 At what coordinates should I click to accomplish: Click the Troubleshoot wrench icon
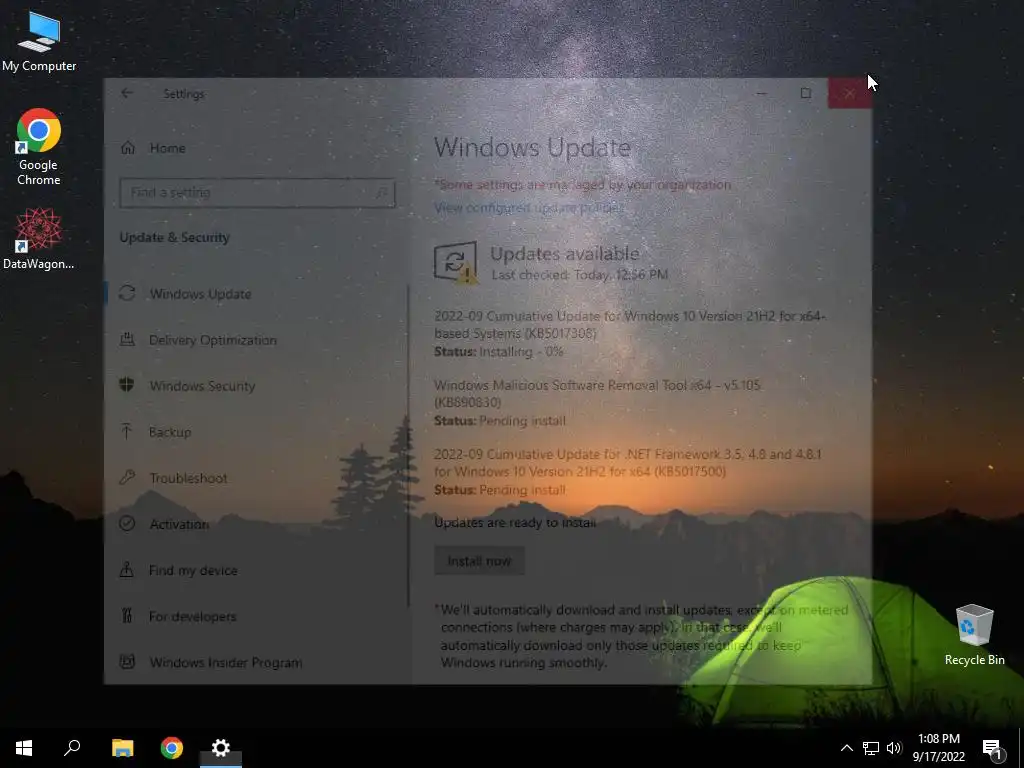click(127, 477)
